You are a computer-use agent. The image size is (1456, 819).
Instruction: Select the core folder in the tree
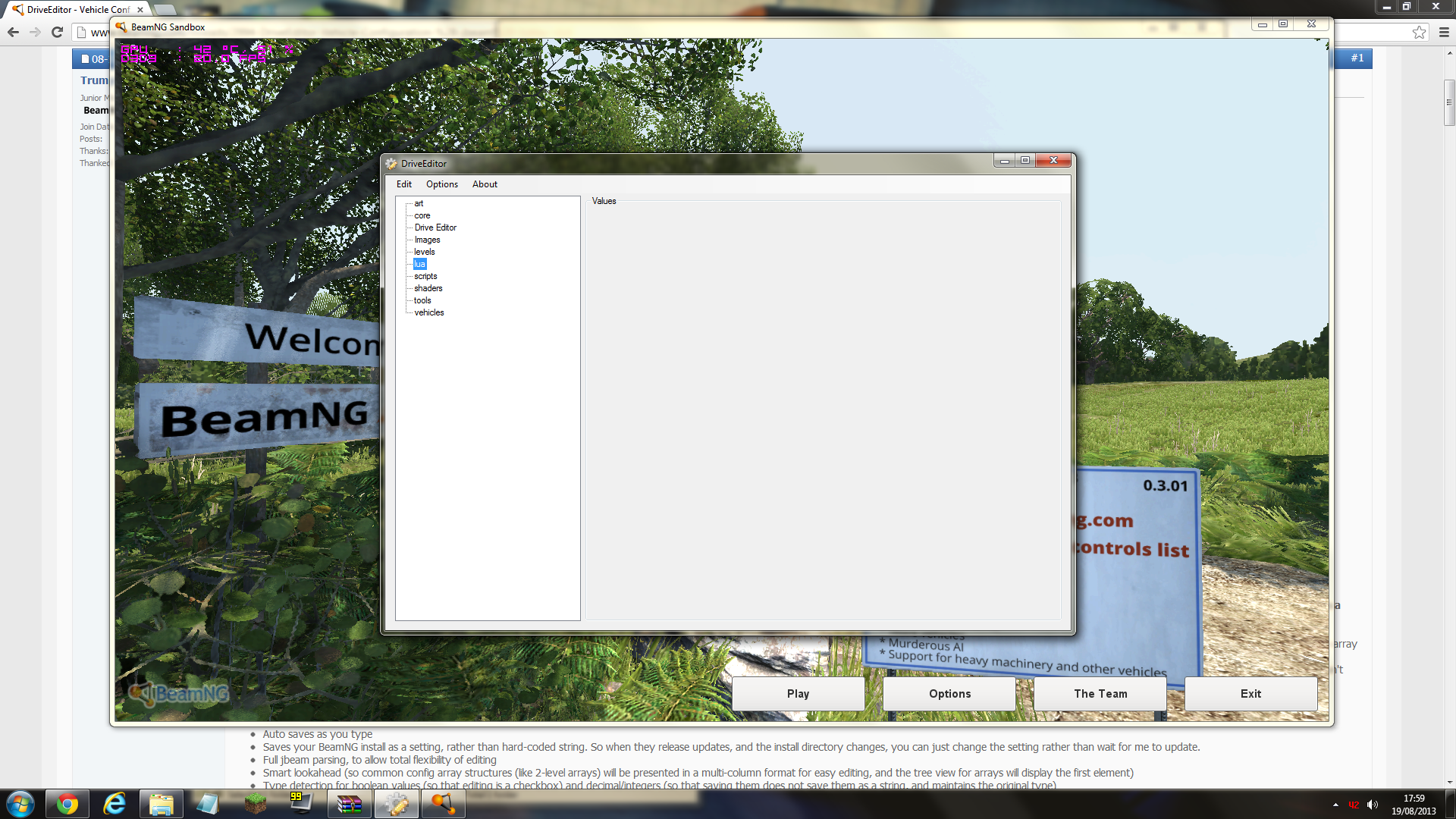click(x=422, y=215)
